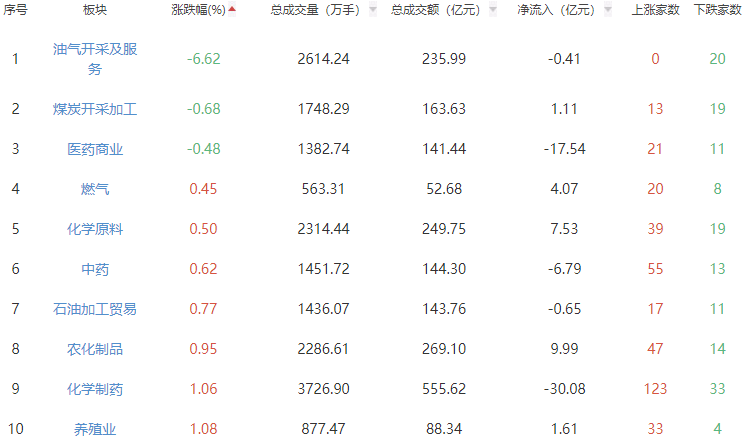View the 农化制品 sector link

pos(95,349)
